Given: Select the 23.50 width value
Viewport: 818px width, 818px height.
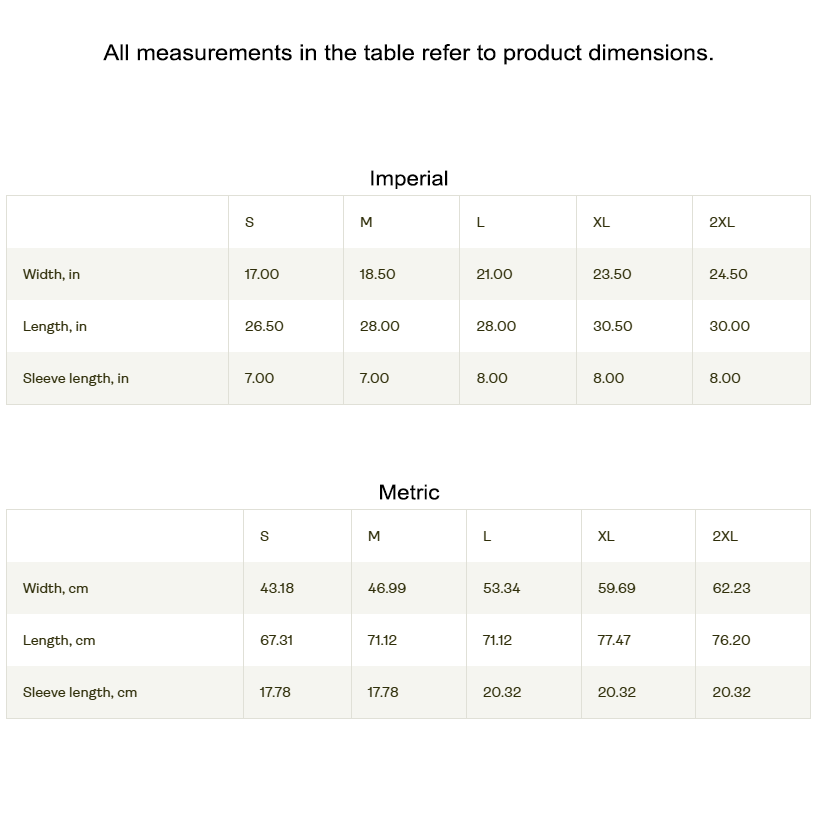Looking at the screenshot, I should (x=612, y=274).
